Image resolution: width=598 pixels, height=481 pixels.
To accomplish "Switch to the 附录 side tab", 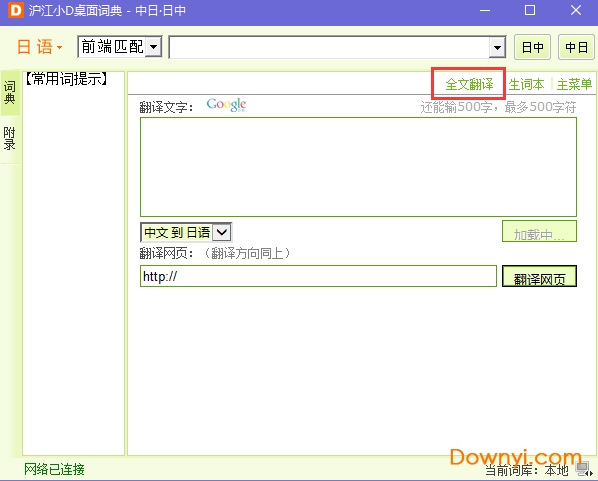I will [x=10, y=139].
